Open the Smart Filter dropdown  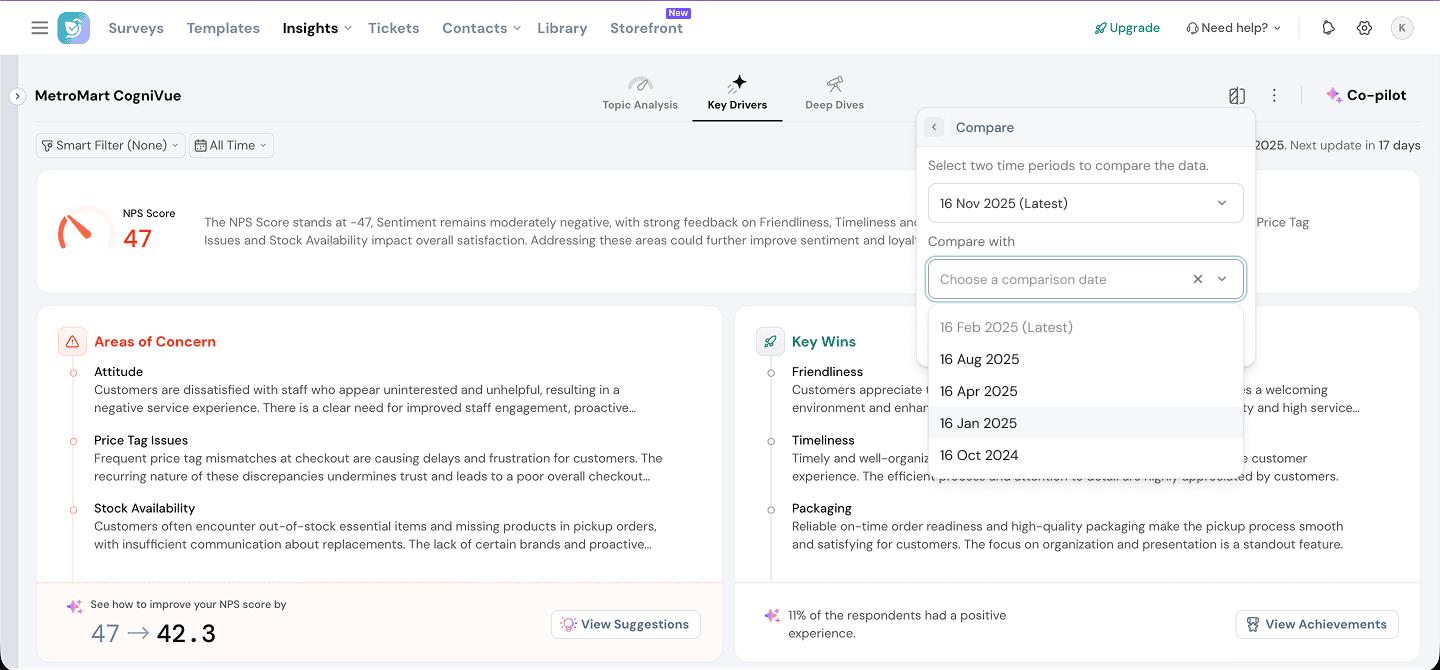[111, 145]
